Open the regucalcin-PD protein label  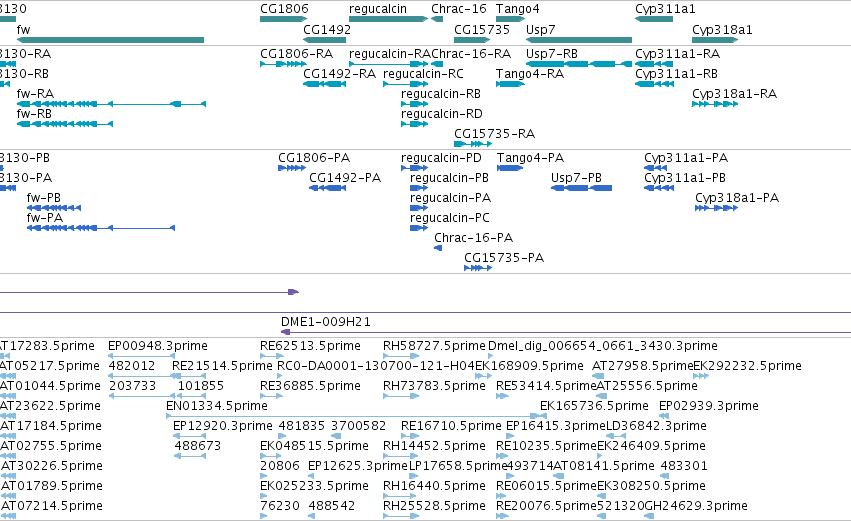(x=441, y=158)
